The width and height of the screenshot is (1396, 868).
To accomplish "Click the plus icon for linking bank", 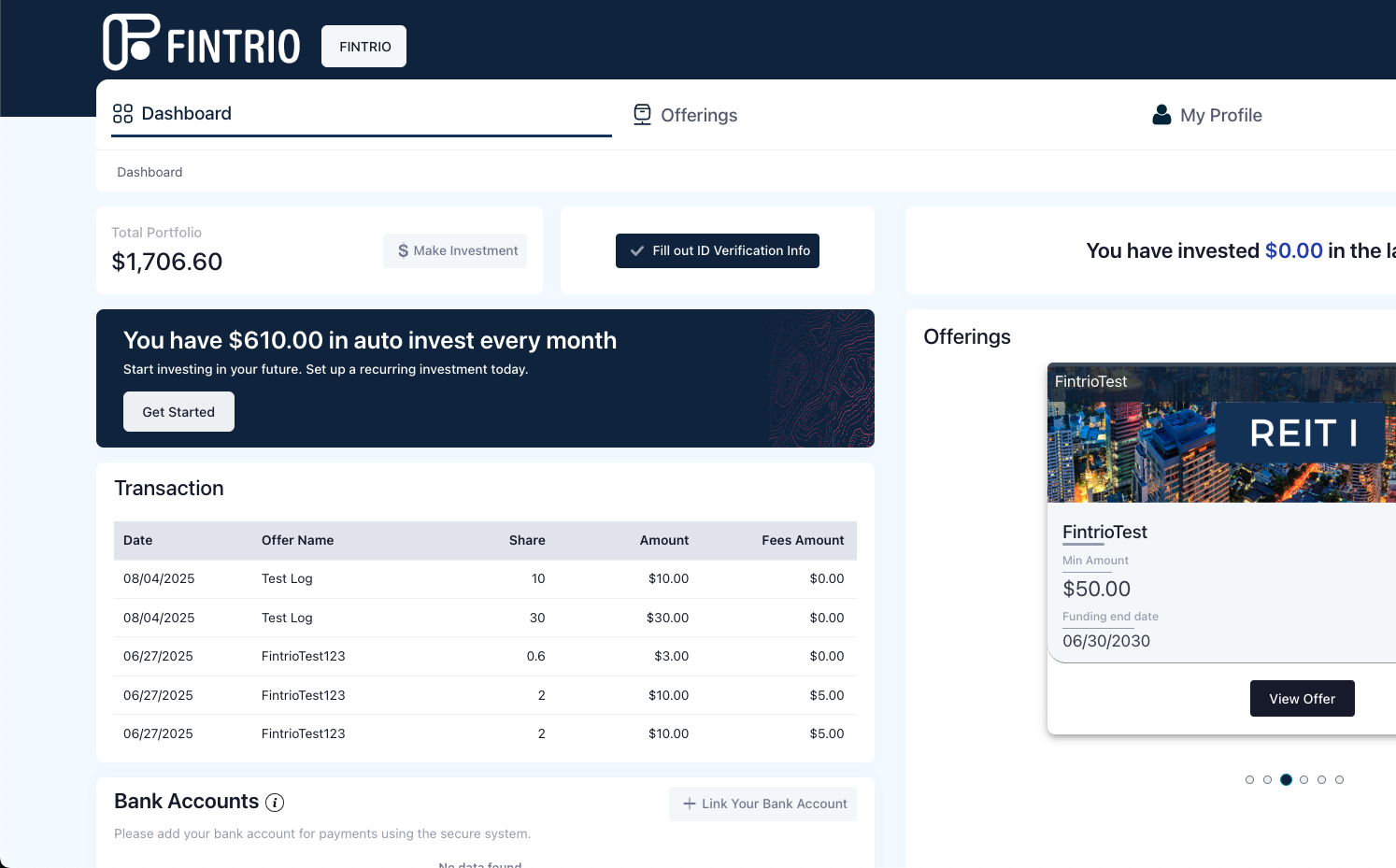I will (690, 804).
